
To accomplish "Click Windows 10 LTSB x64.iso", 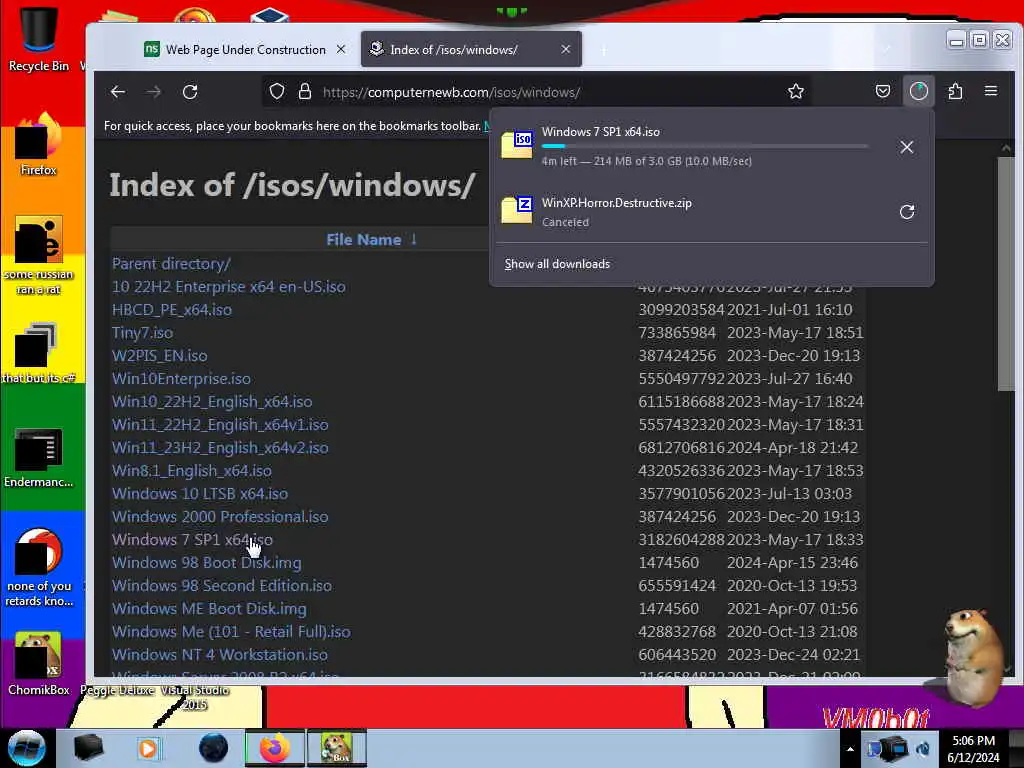I will [x=200, y=493].
